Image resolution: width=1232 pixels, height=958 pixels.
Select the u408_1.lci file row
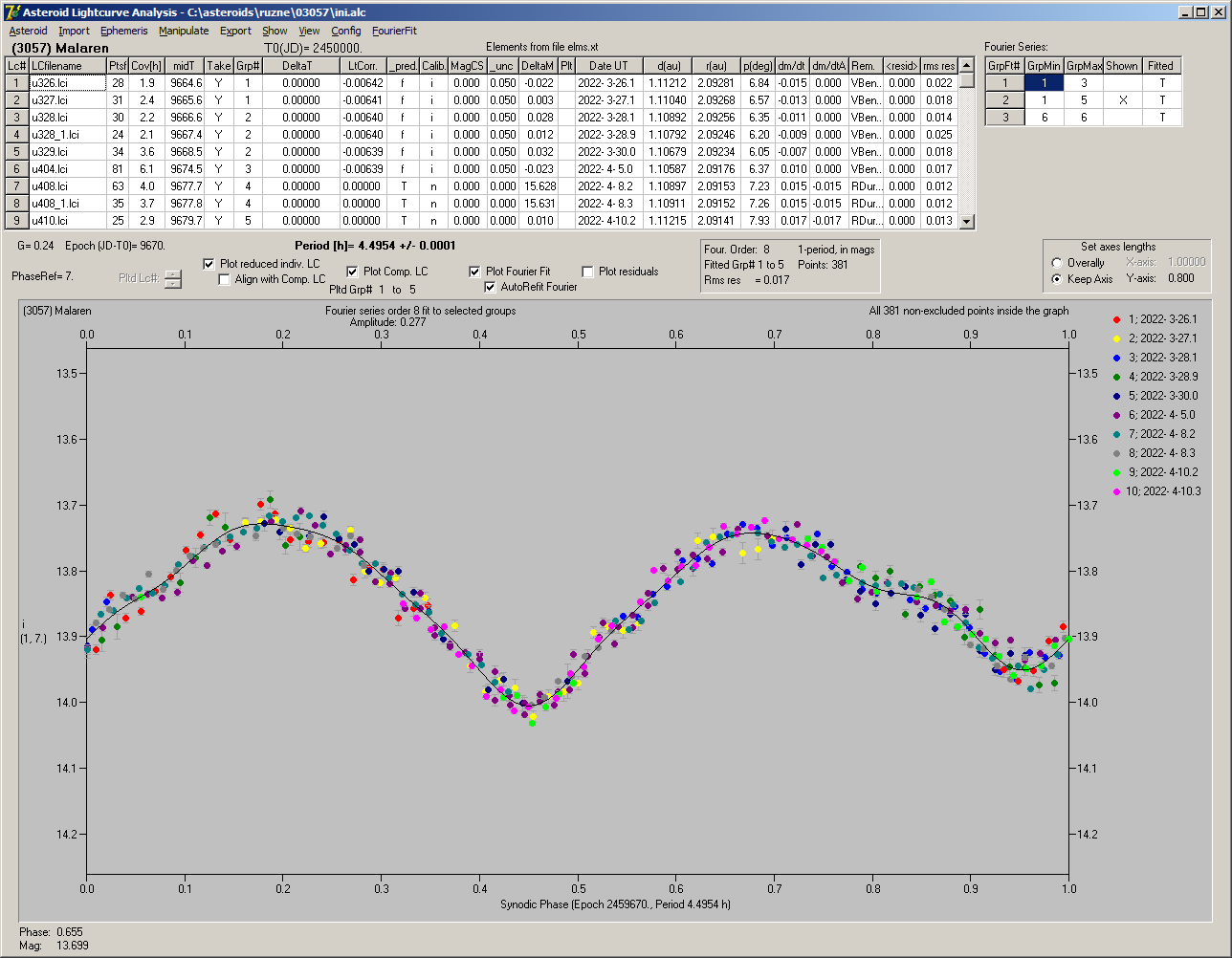[68, 204]
